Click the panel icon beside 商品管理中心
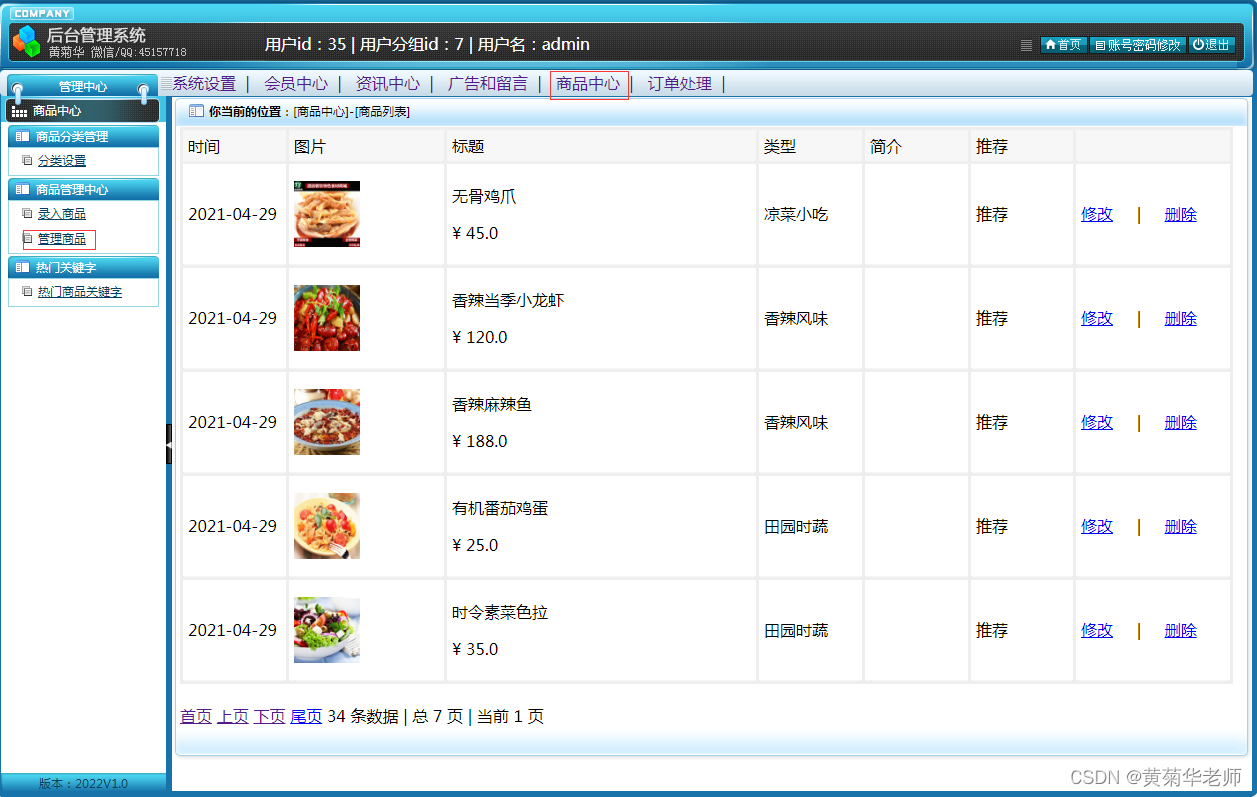This screenshot has height=797, width=1257. [23, 188]
